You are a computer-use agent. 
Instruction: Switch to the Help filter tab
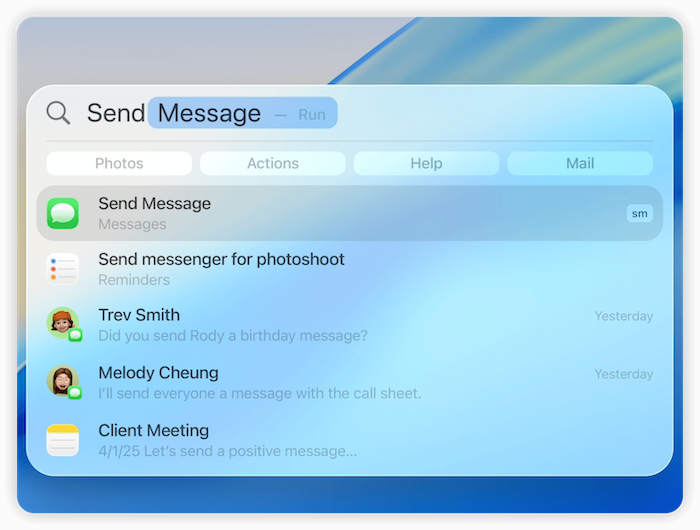click(x=426, y=163)
